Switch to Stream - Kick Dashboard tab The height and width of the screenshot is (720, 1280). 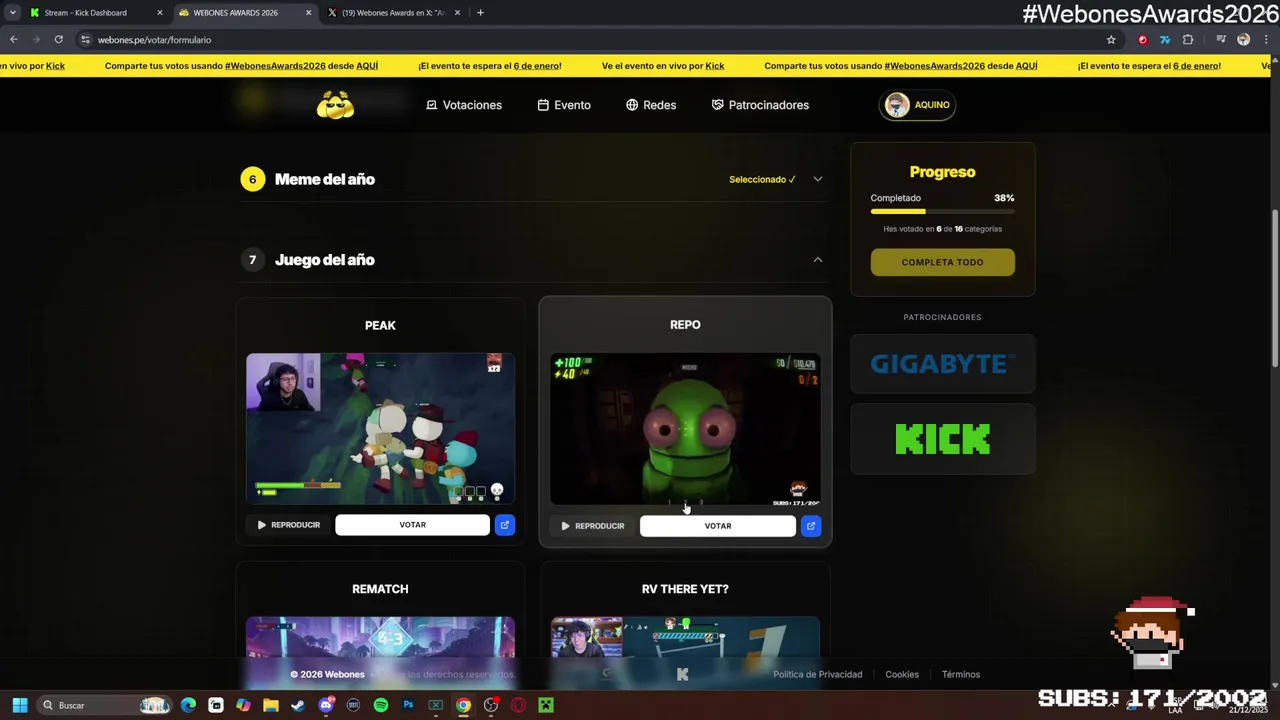pos(95,13)
